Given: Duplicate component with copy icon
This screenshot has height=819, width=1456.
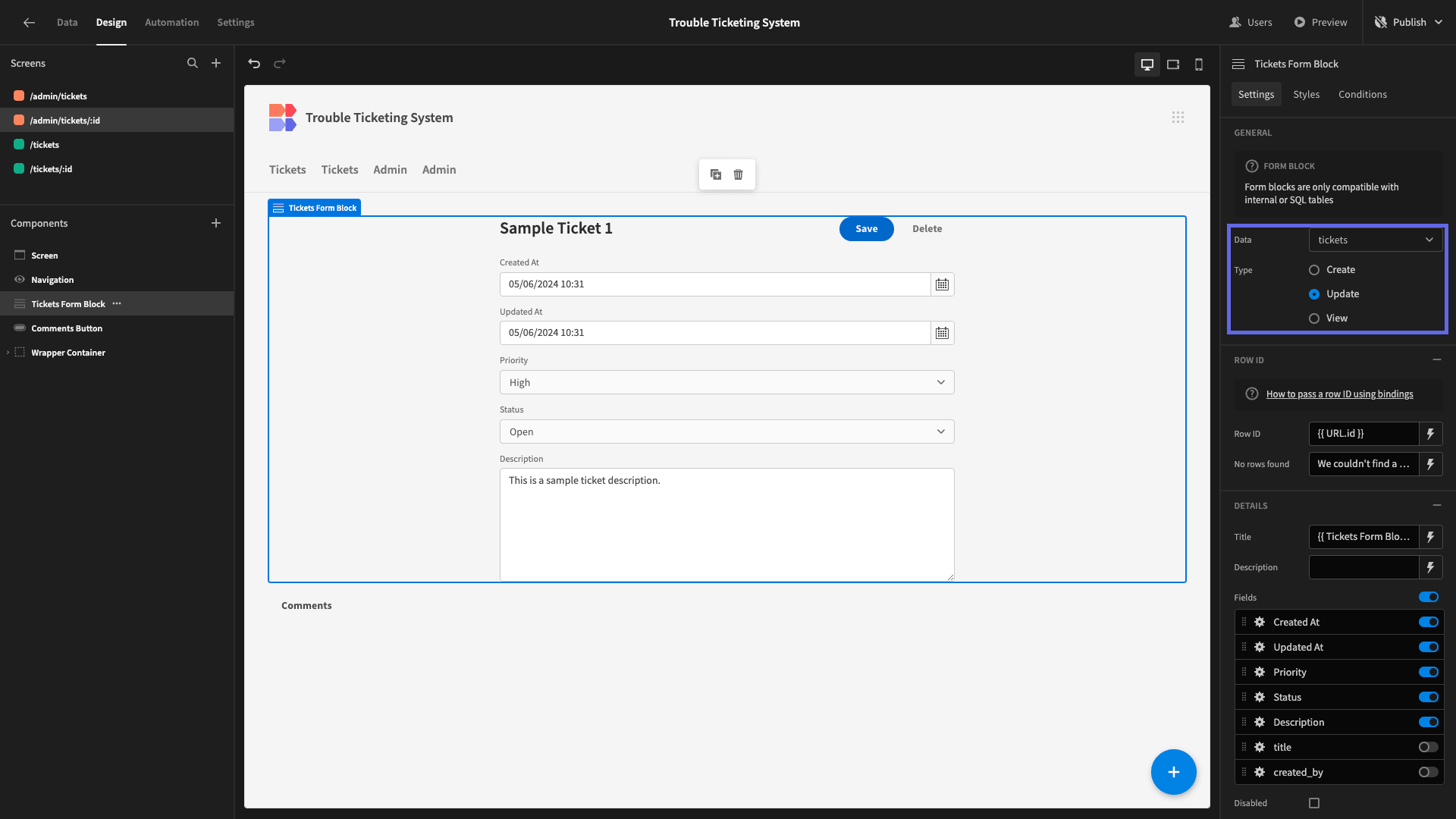Looking at the screenshot, I should [716, 174].
